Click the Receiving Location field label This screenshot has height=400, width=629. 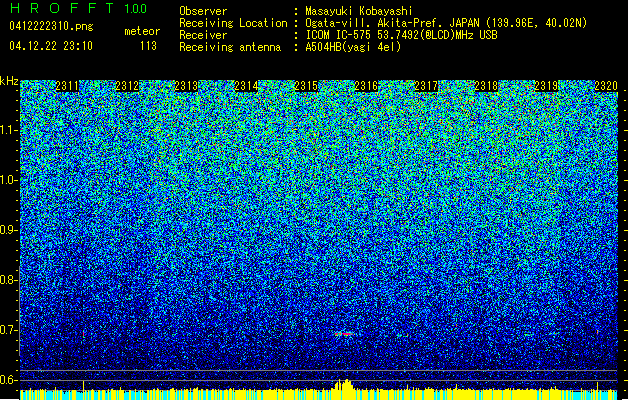(233, 23)
